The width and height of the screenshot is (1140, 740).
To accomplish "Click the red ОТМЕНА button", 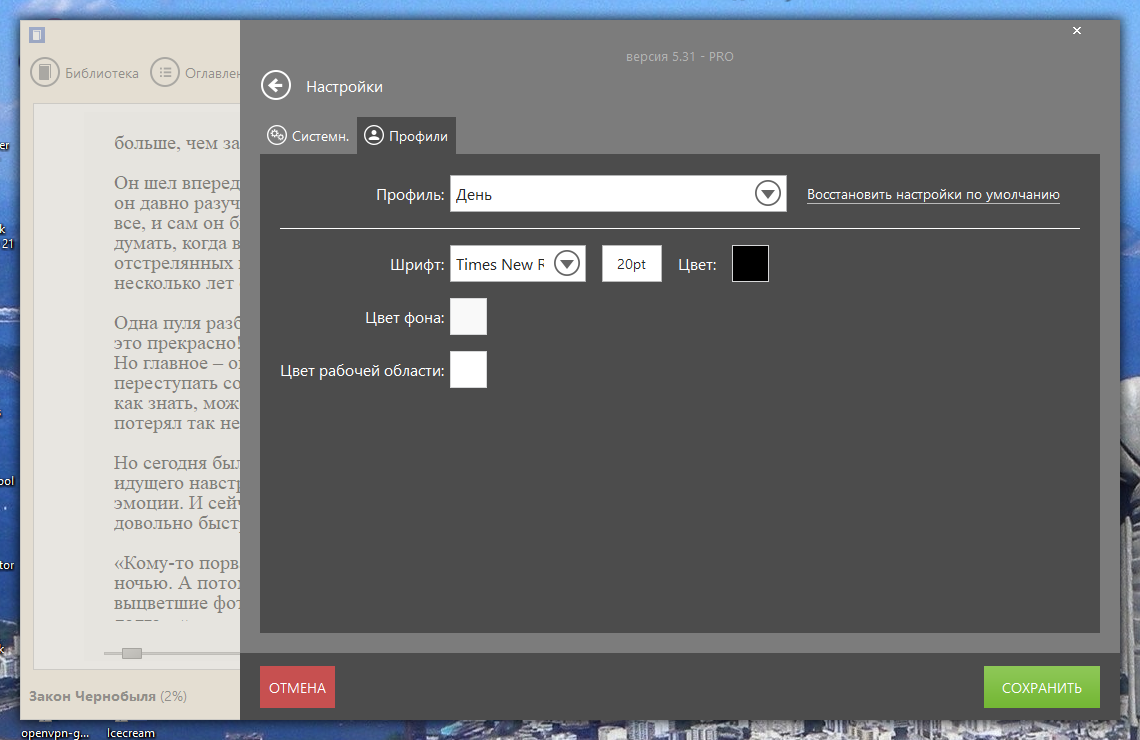I will tap(297, 687).
